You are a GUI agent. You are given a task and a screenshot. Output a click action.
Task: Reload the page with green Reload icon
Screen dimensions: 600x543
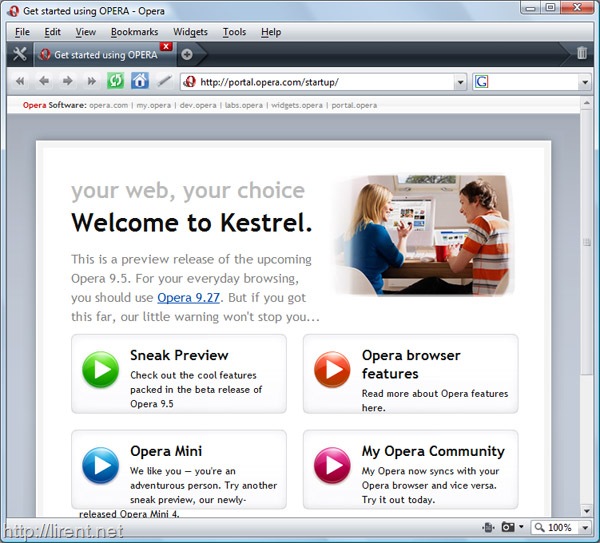[116, 81]
